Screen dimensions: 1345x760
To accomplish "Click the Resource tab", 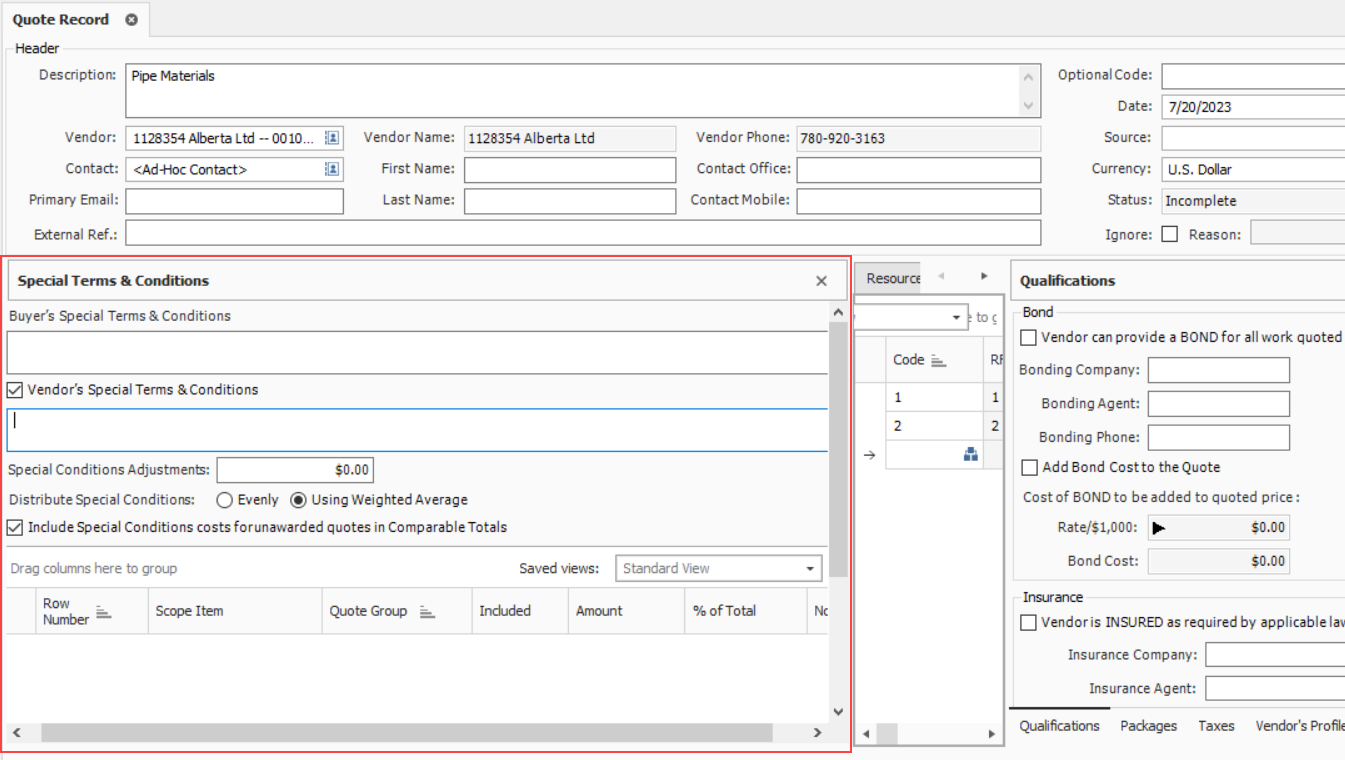I will pos(892,279).
